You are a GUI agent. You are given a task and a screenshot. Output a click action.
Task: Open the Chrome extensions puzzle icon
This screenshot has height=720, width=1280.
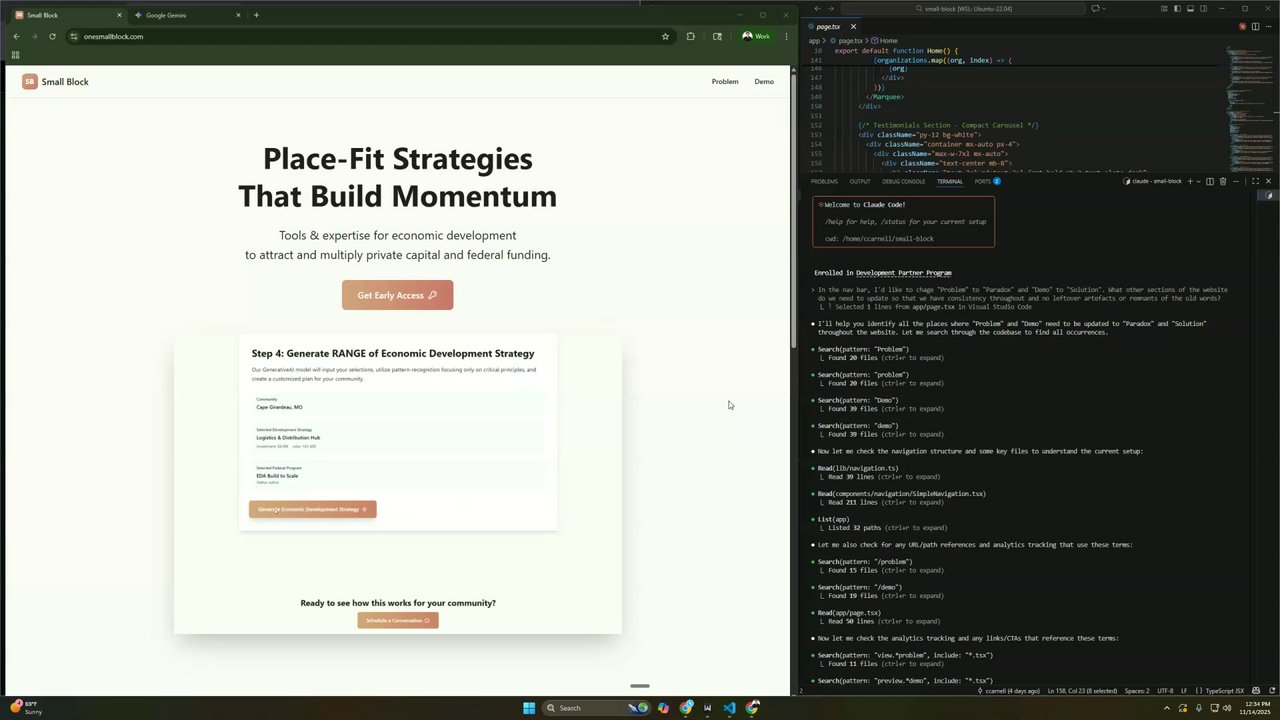click(690, 36)
